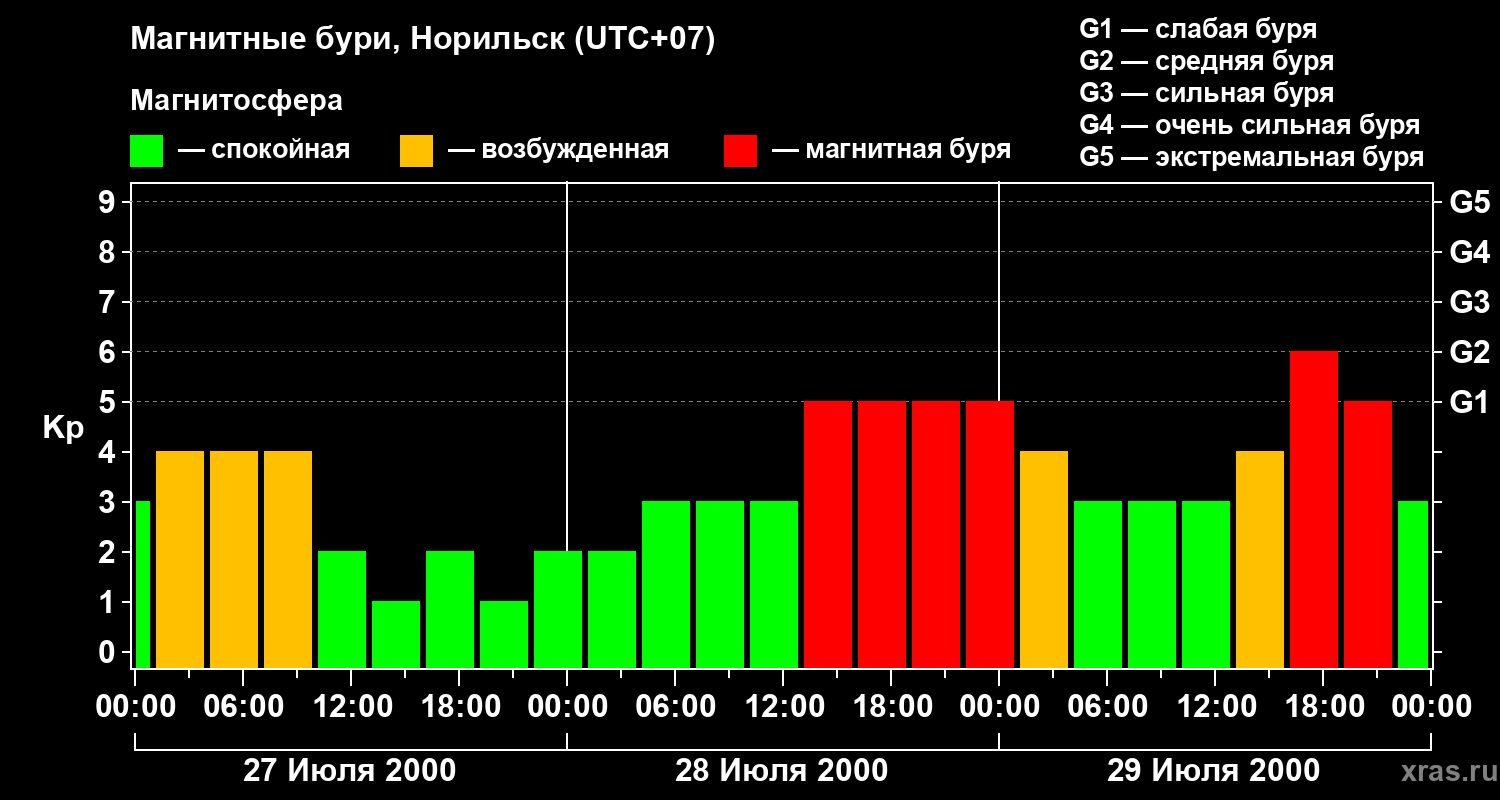Click the '— магнитная буря' legend label
This screenshot has width=1500, height=800.
pos(891,151)
